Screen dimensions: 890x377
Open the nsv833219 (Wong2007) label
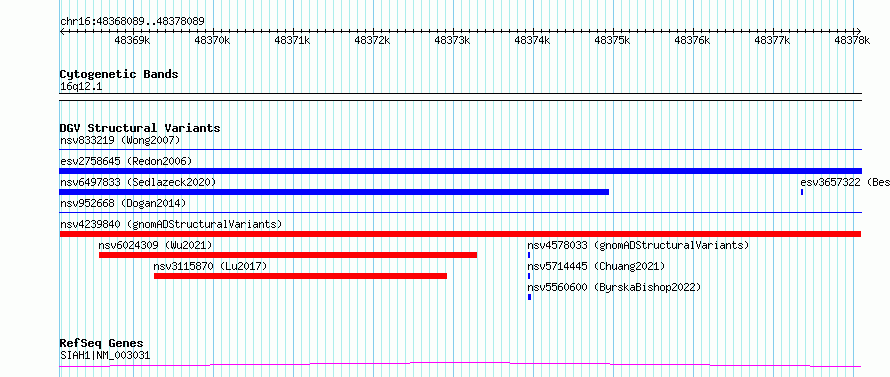[x=120, y=140]
